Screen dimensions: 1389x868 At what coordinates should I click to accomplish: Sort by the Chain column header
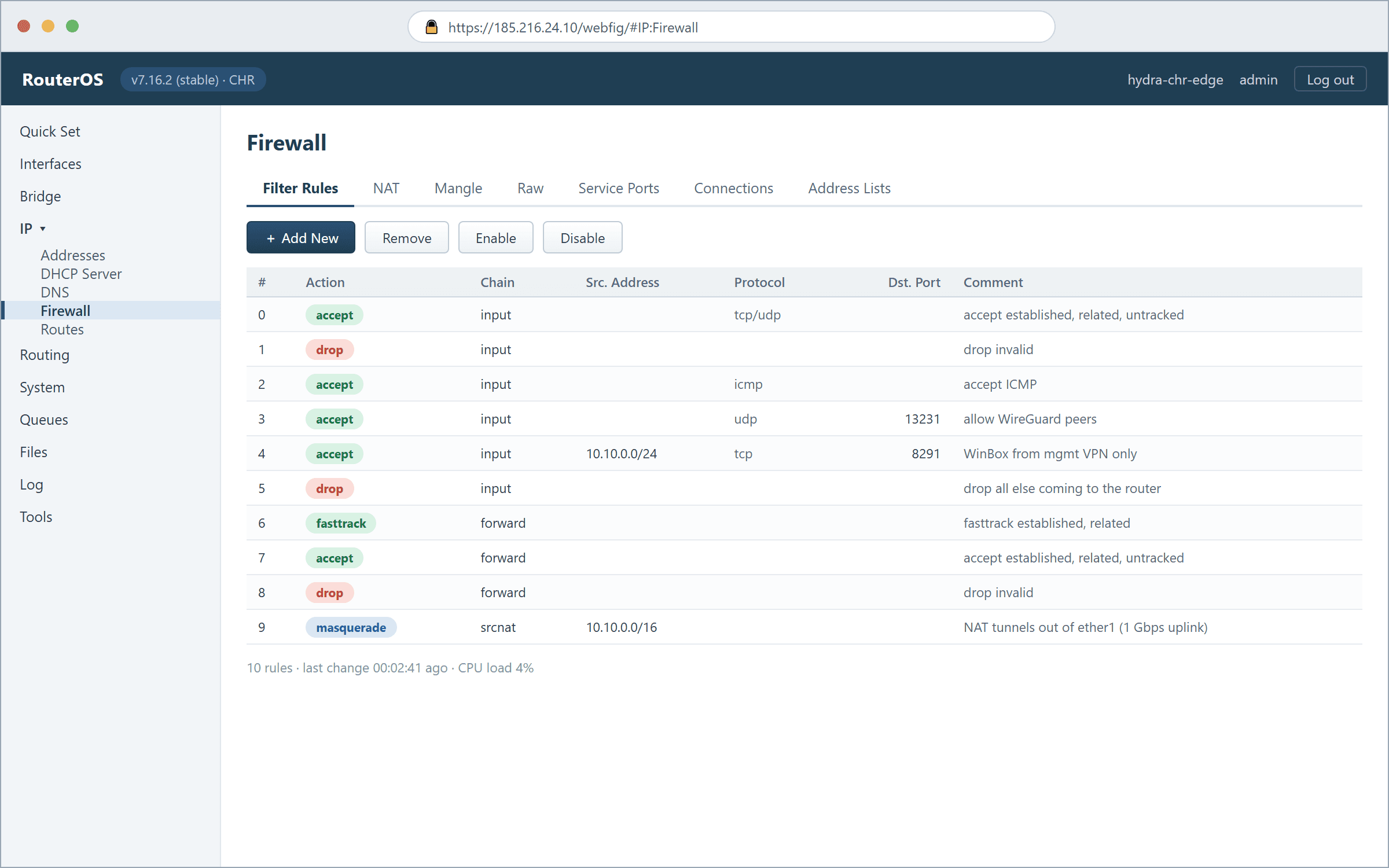(x=497, y=282)
